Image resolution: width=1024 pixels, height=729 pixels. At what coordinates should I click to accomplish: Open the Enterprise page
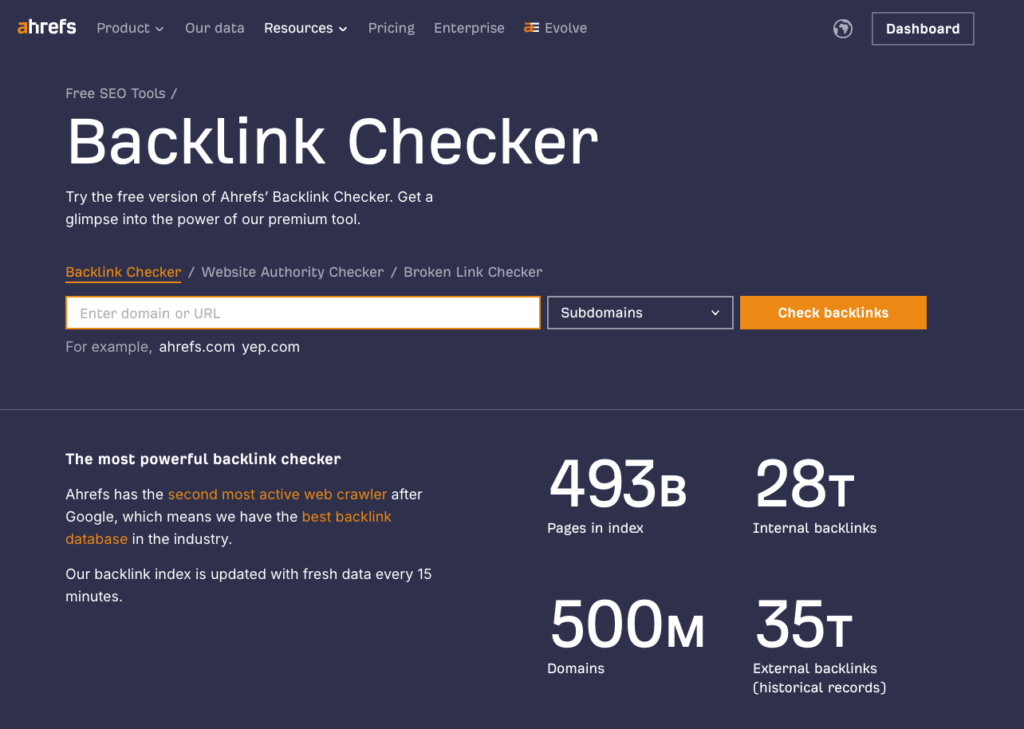click(x=469, y=28)
